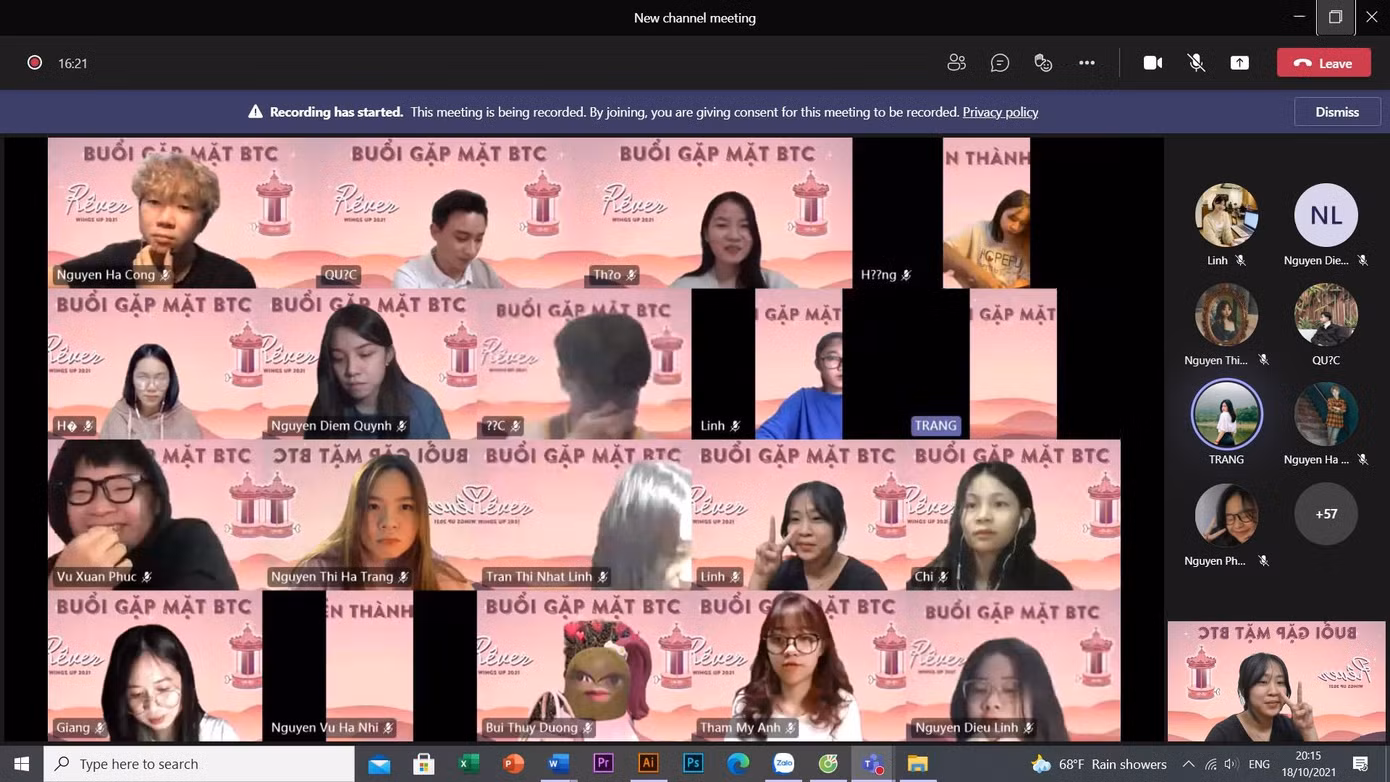1390x782 pixels.
Task: Open the Privacy policy link
Action: [1000, 112]
